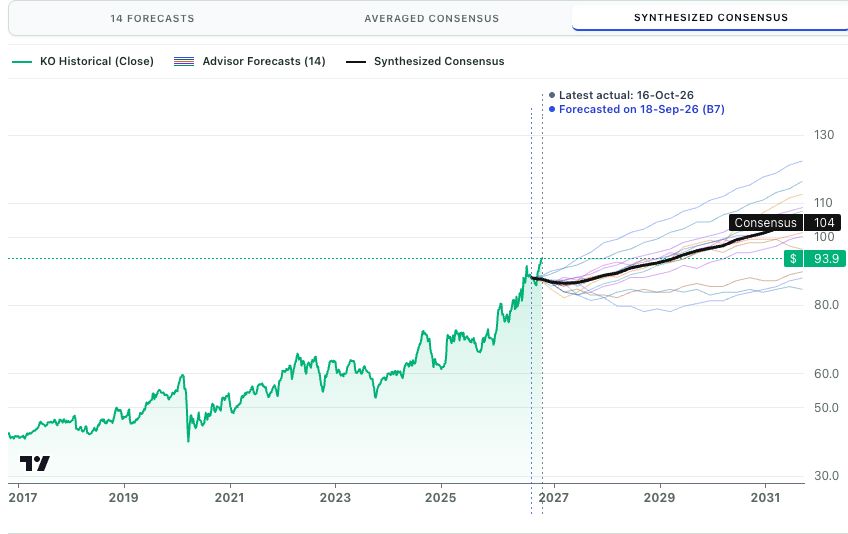Click the 2021 time axis label
This screenshot has width=848, height=534.
(x=229, y=497)
